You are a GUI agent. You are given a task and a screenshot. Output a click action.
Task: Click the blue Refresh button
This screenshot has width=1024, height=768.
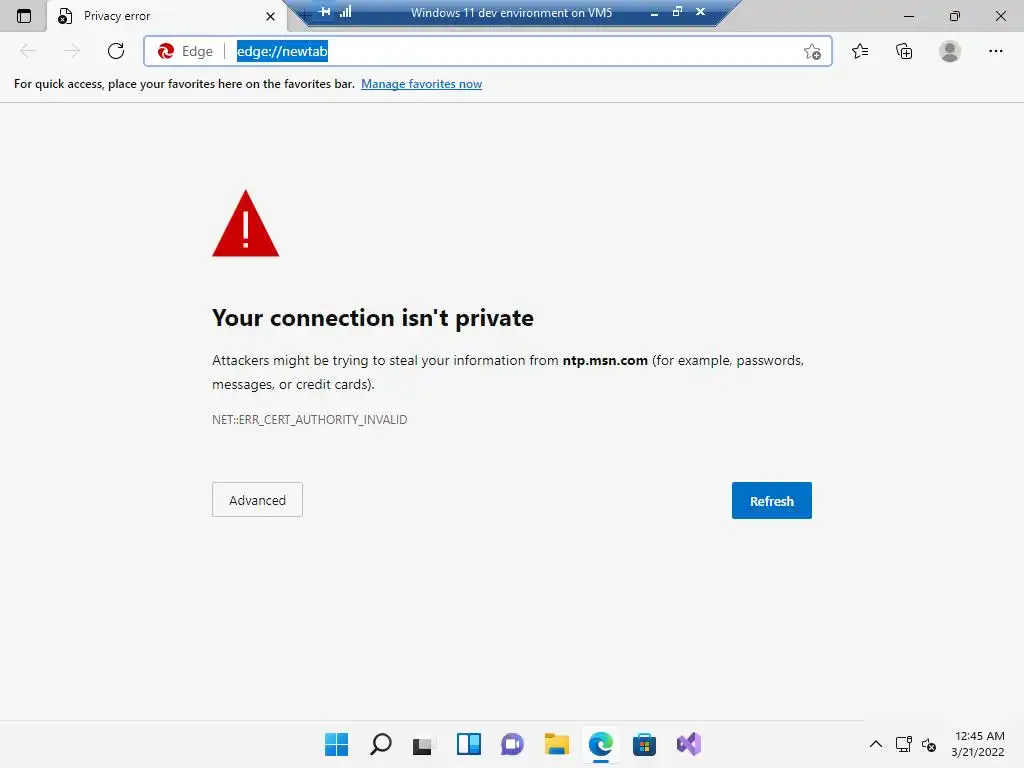click(x=771, y=500)
